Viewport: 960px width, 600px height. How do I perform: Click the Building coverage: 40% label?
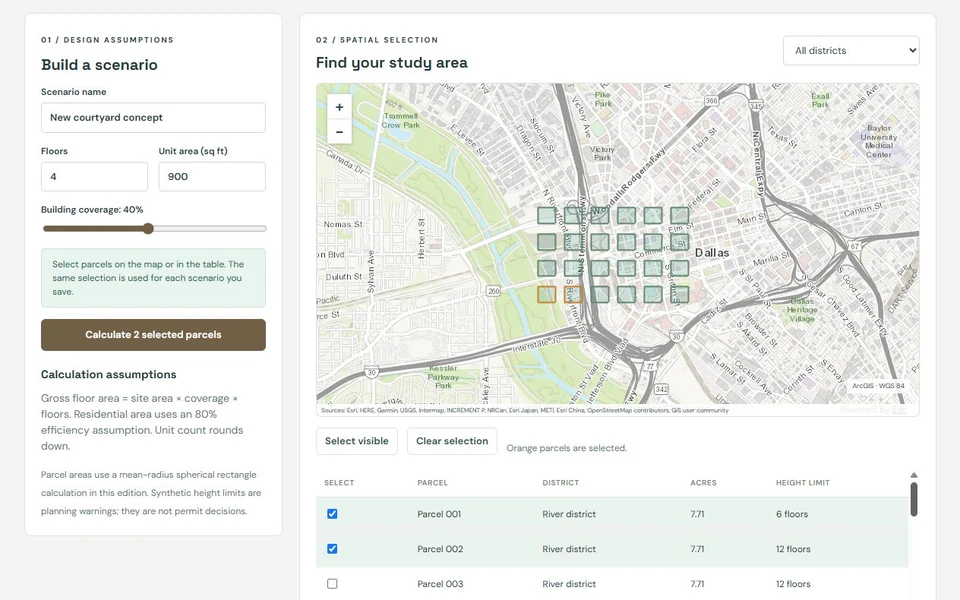pyautogui.click(x=92, y=209)
